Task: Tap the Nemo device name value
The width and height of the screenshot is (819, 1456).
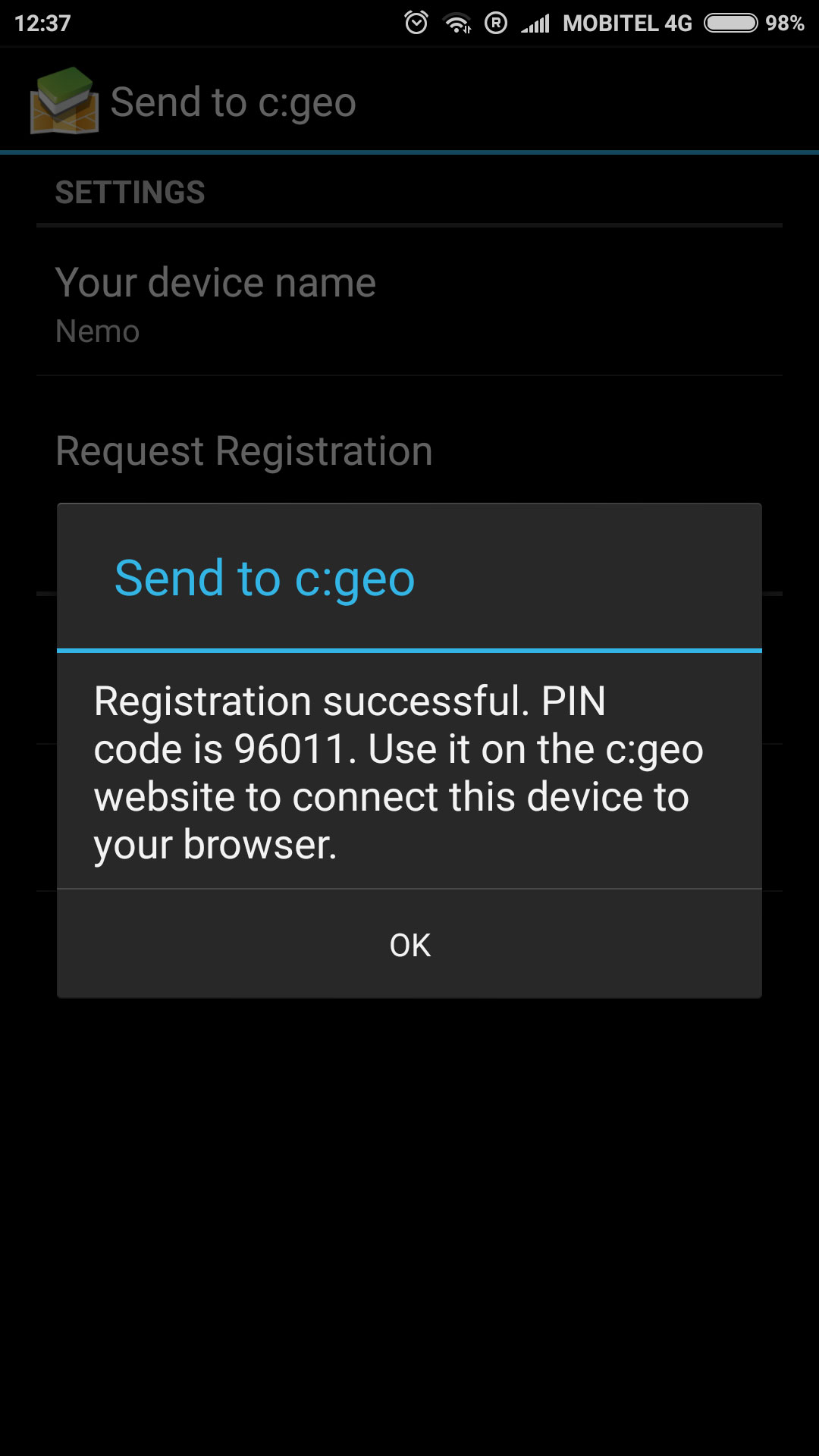Action: coord(98,331)
